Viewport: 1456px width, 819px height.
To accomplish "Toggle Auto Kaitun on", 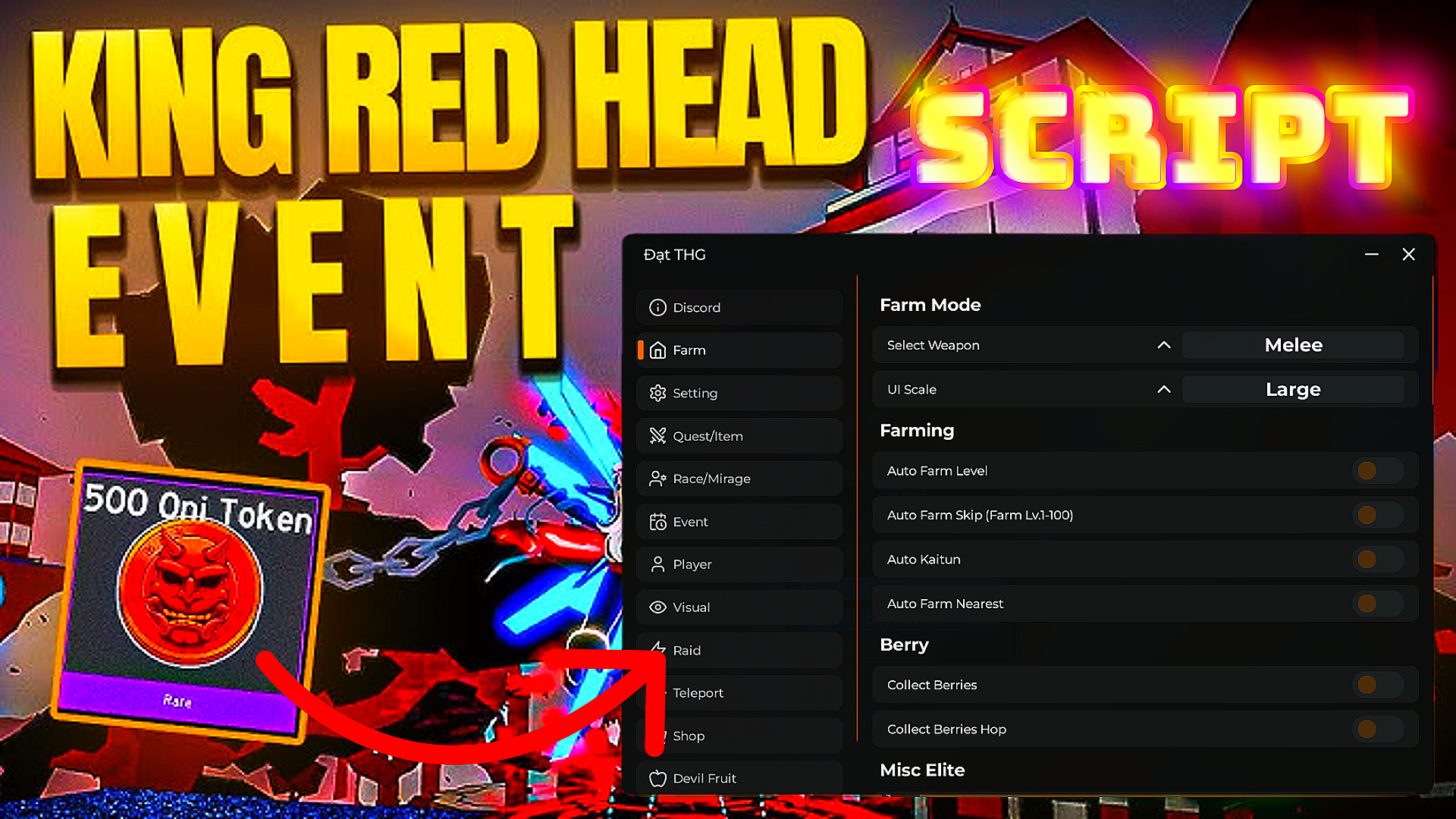I will 1377,560.
